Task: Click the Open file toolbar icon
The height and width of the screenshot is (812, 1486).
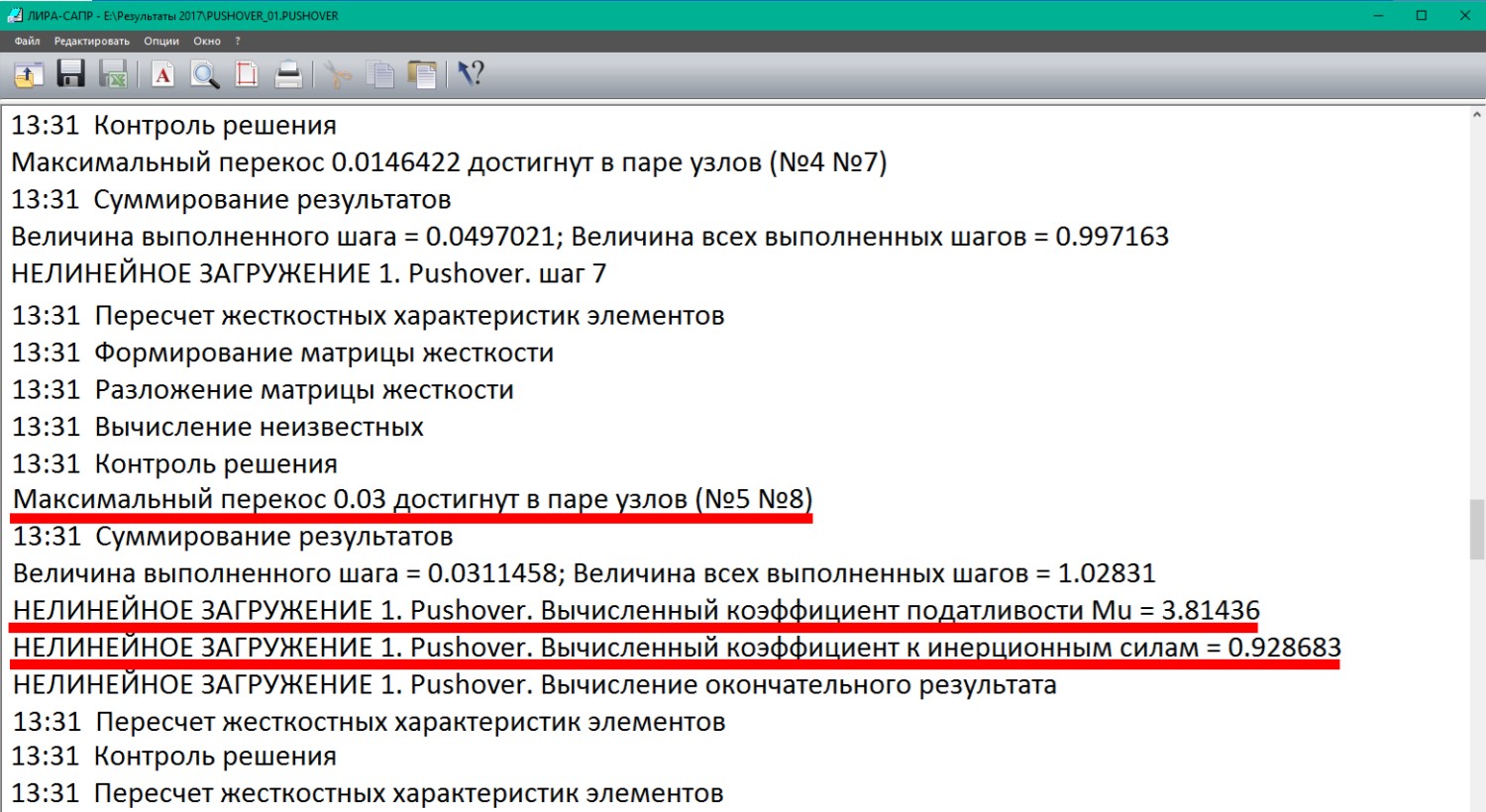Action: tap(28, 74)
